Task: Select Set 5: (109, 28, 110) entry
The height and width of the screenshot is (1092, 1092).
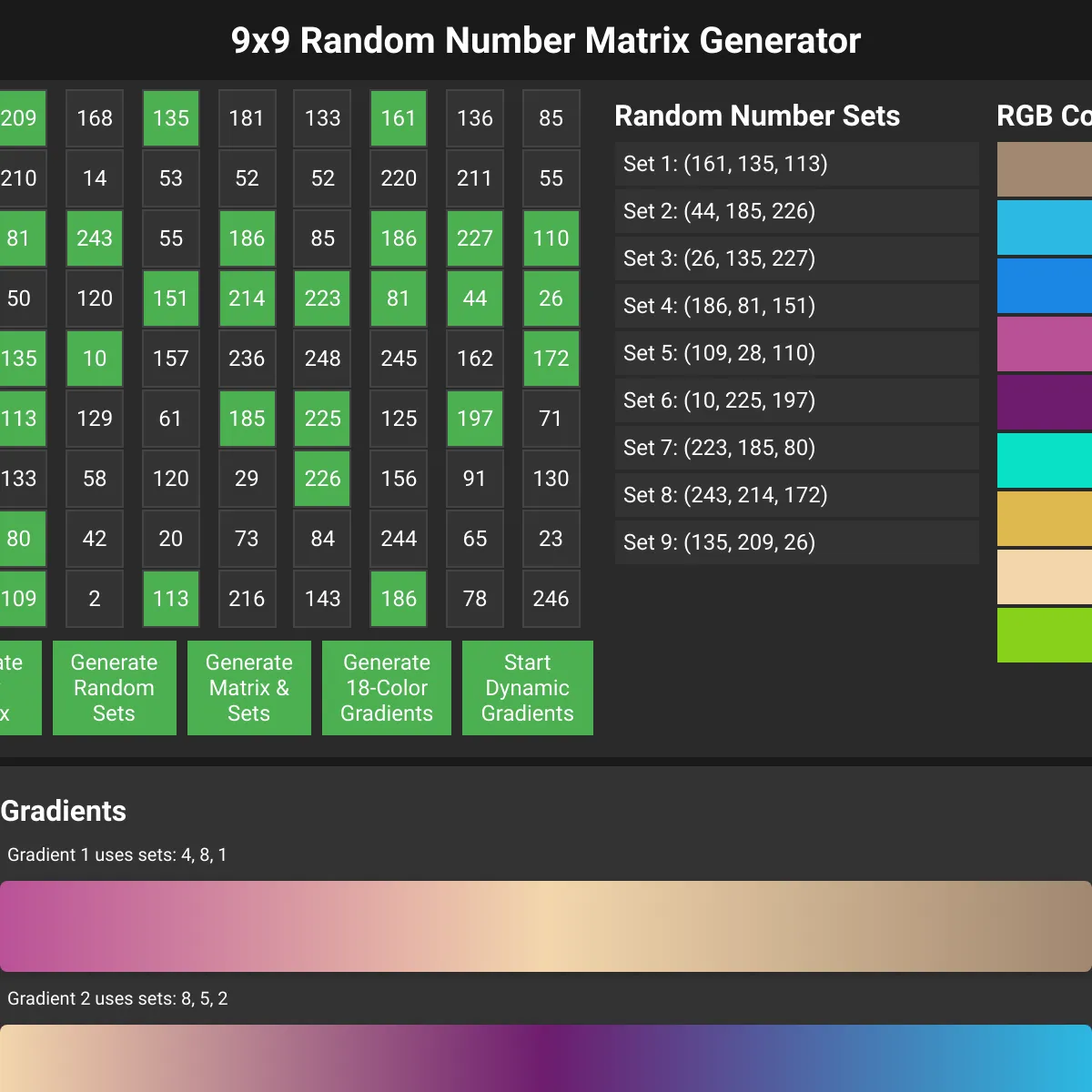Action: click(x=796, y=353)
